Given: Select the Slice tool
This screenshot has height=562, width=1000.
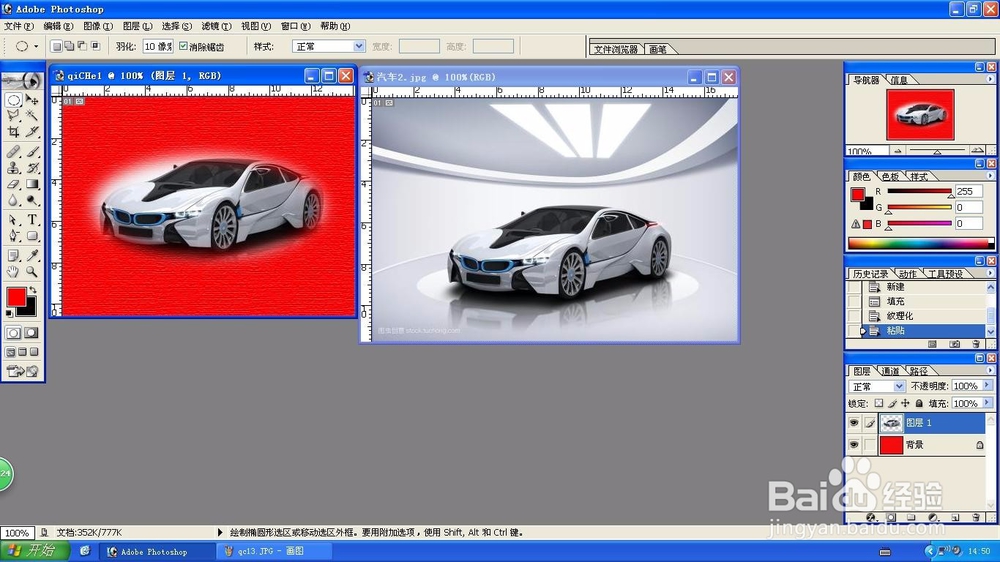Looking at the screenshot, I should point(32,131).
